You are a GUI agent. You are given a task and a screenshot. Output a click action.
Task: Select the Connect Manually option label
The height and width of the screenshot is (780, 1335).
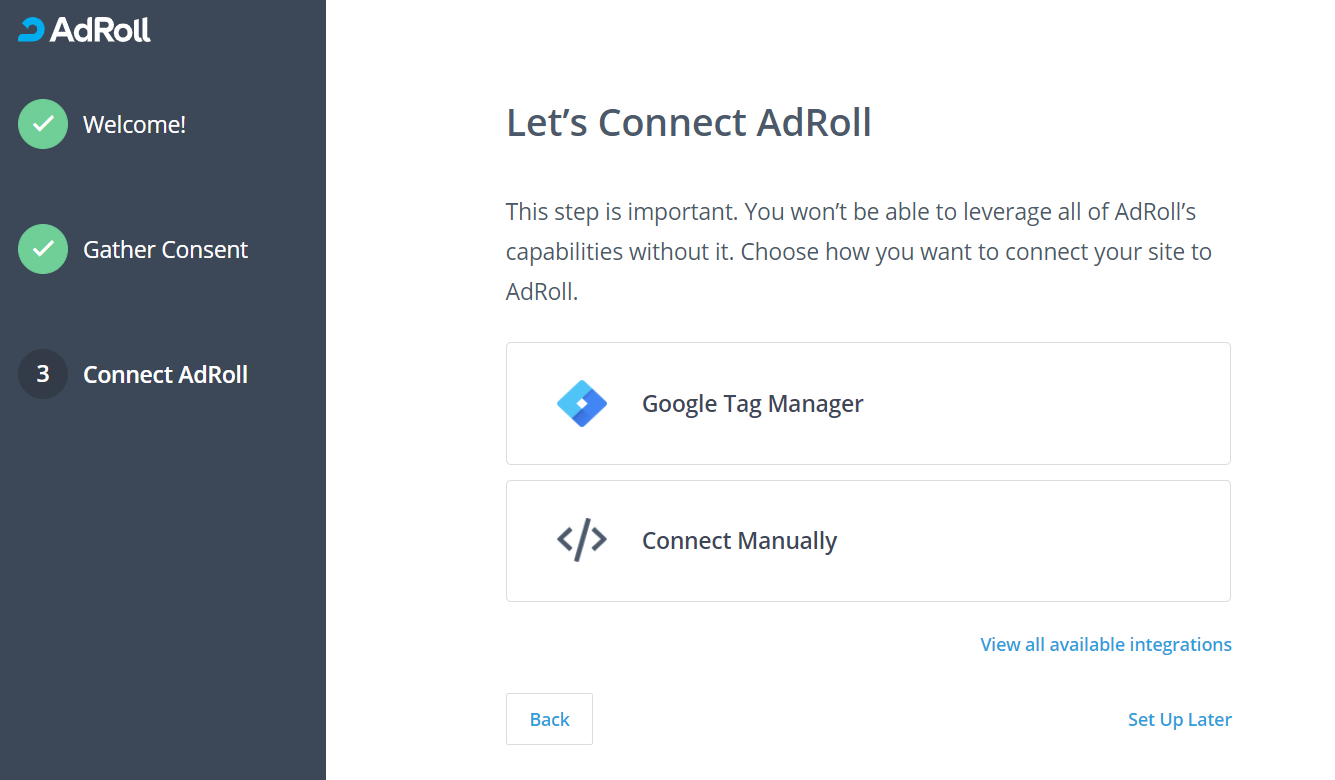[739, 541]
